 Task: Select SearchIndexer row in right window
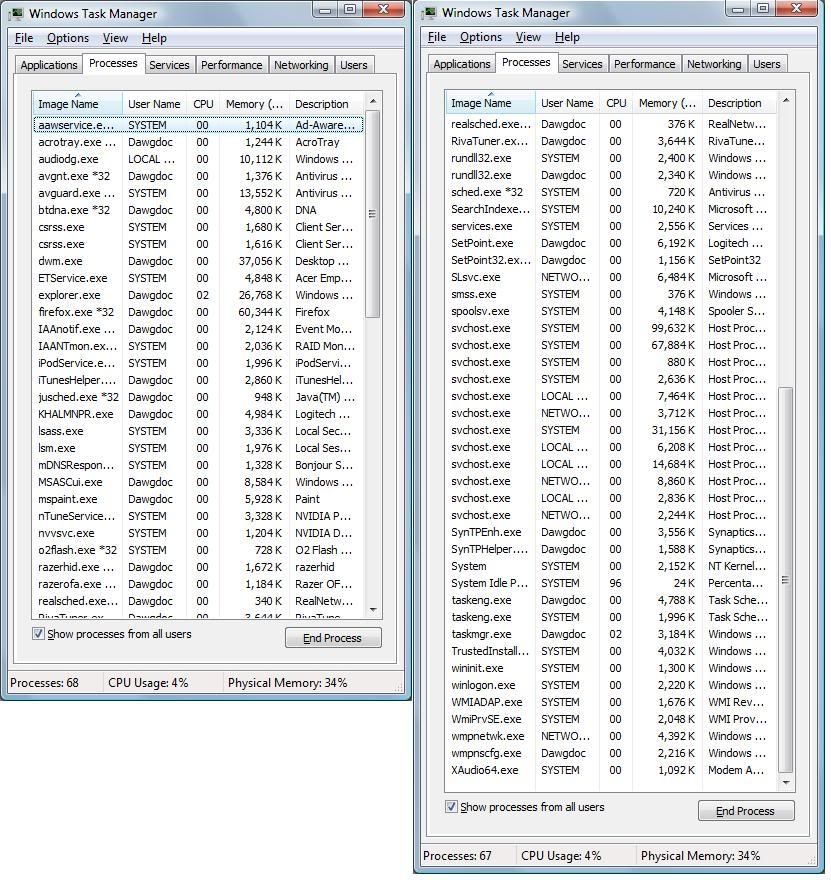coord(612,209)
